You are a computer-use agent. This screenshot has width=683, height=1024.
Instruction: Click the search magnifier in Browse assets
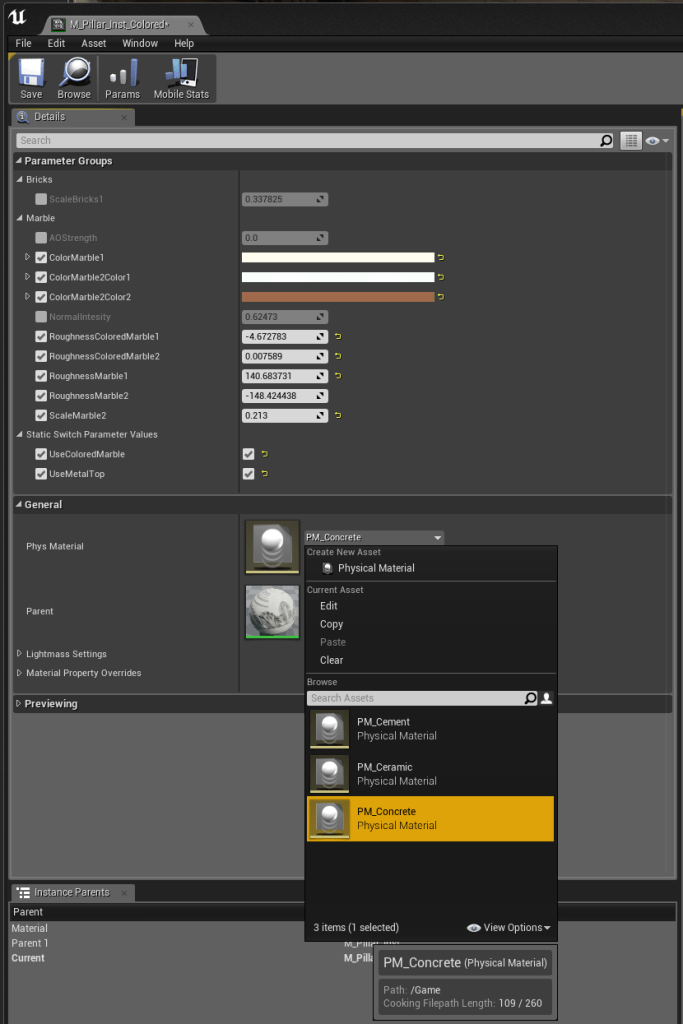(x=531, y=698)
